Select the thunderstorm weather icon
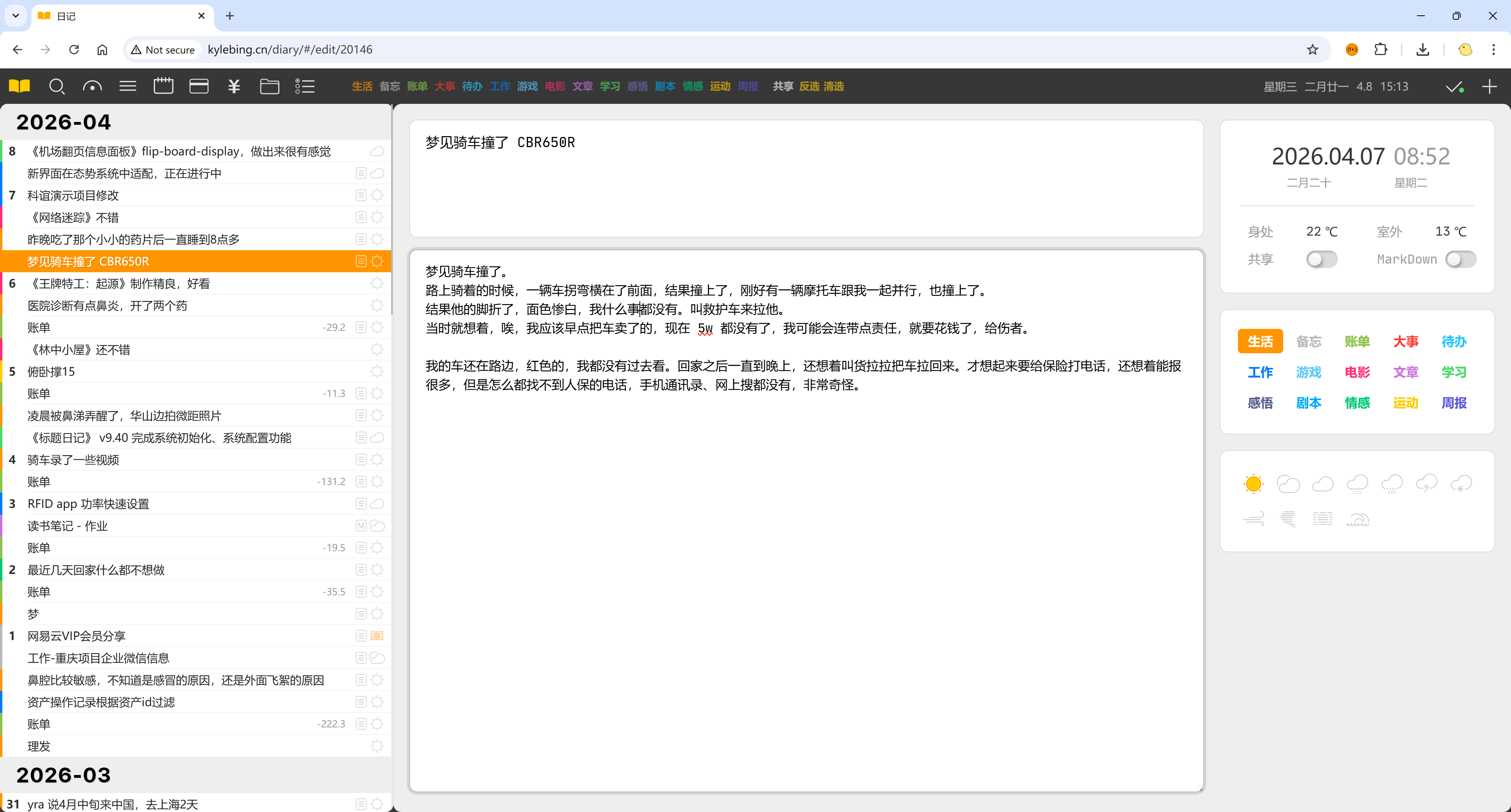The width and height of the screenshot is (1511, 812). [1426, 484]
